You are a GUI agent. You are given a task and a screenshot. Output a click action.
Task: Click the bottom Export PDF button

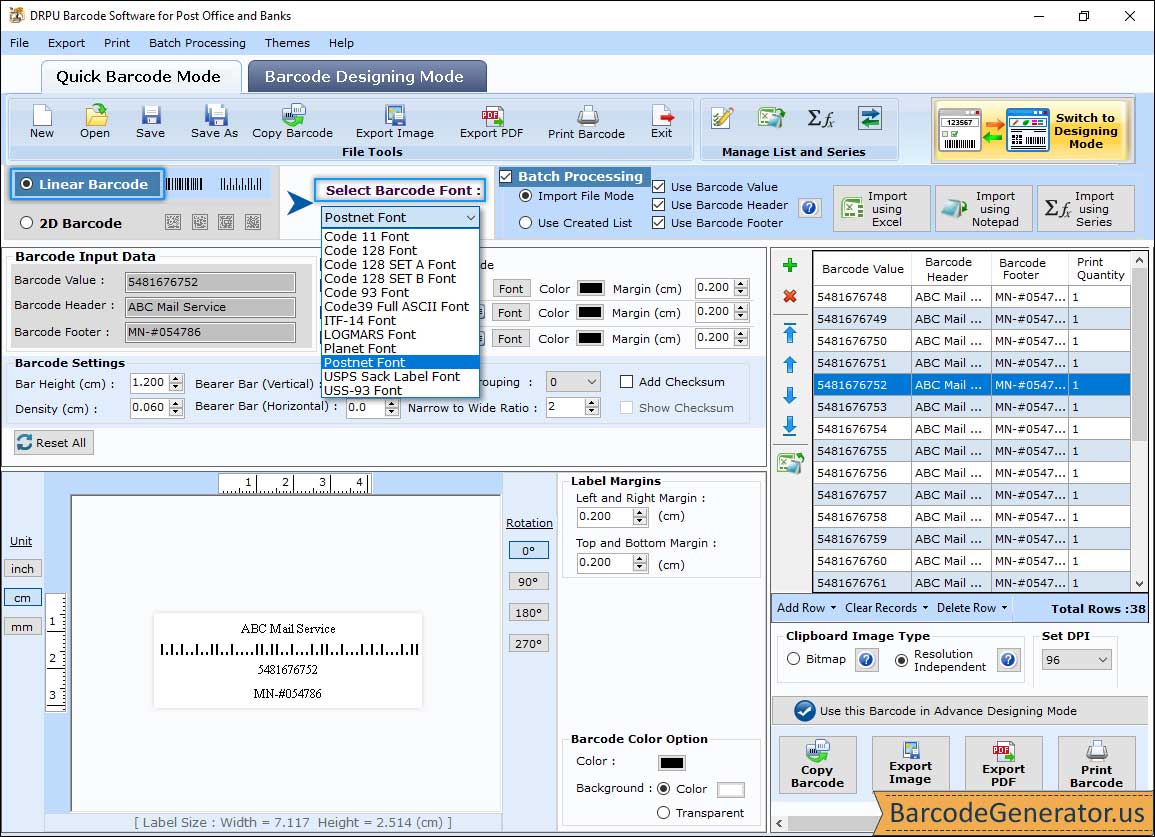tap(1003, 765)
